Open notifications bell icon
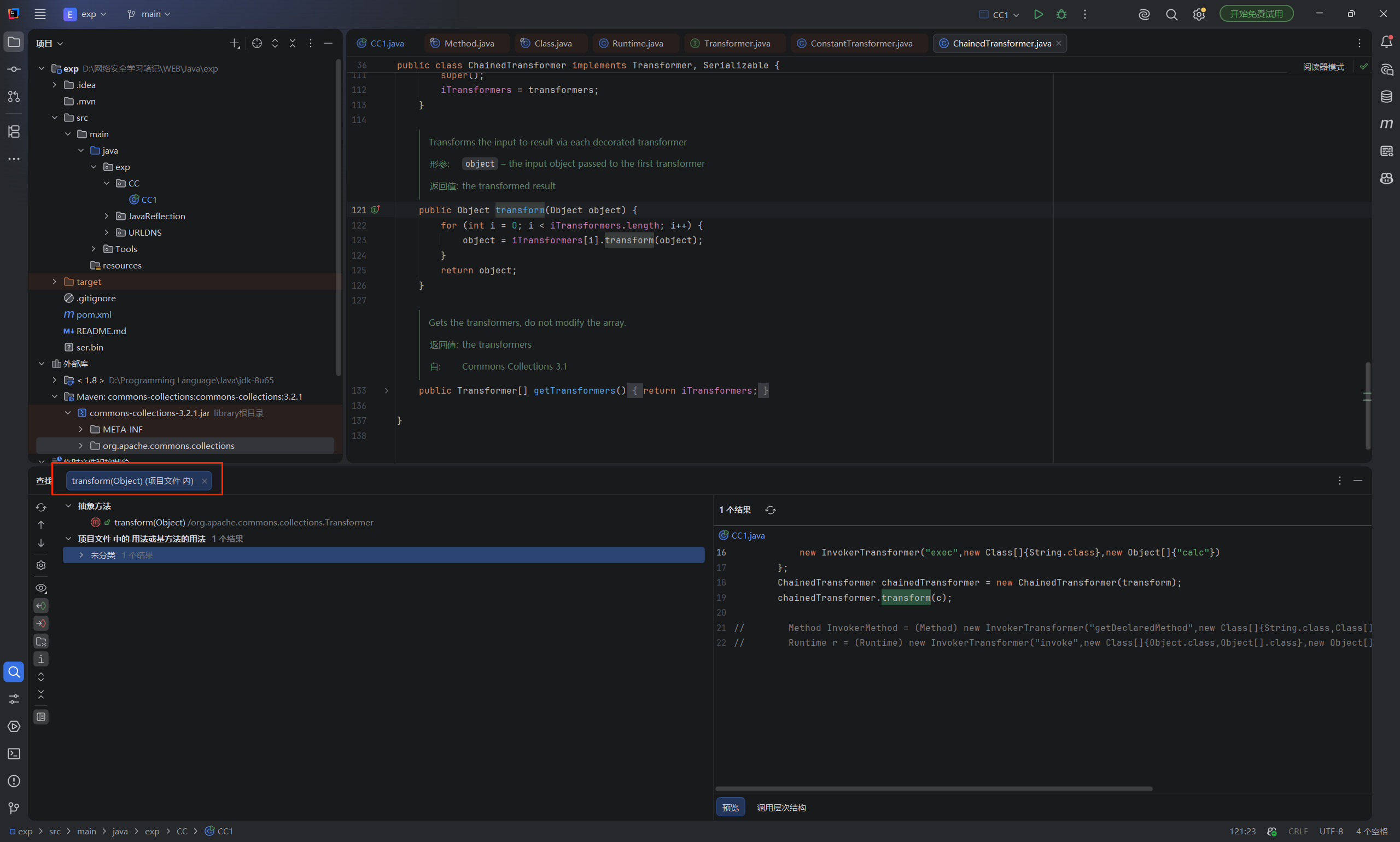 tap(1386, 42)
